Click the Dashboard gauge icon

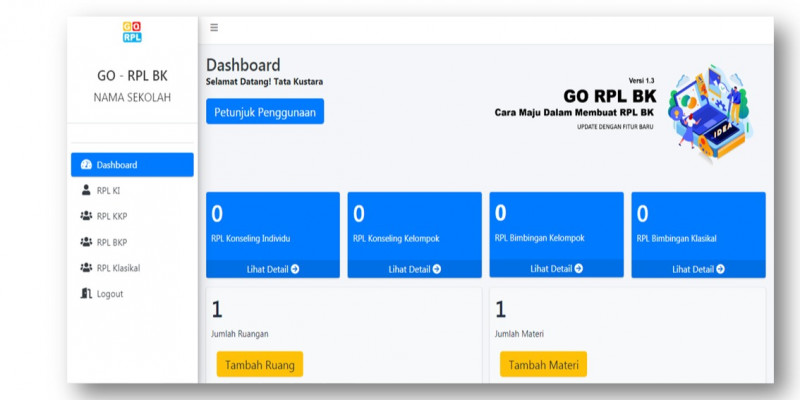(86, 165)
